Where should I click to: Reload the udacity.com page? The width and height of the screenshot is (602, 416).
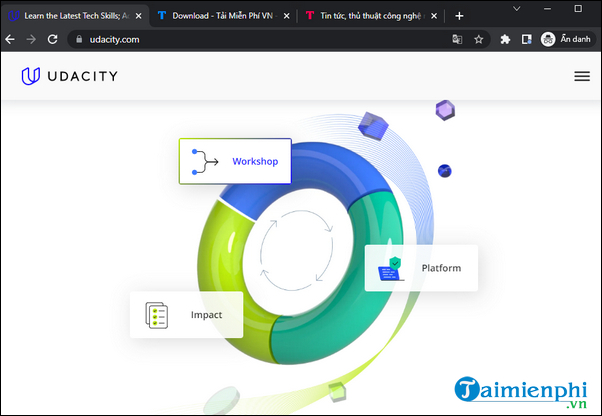(x=53, y=39)
